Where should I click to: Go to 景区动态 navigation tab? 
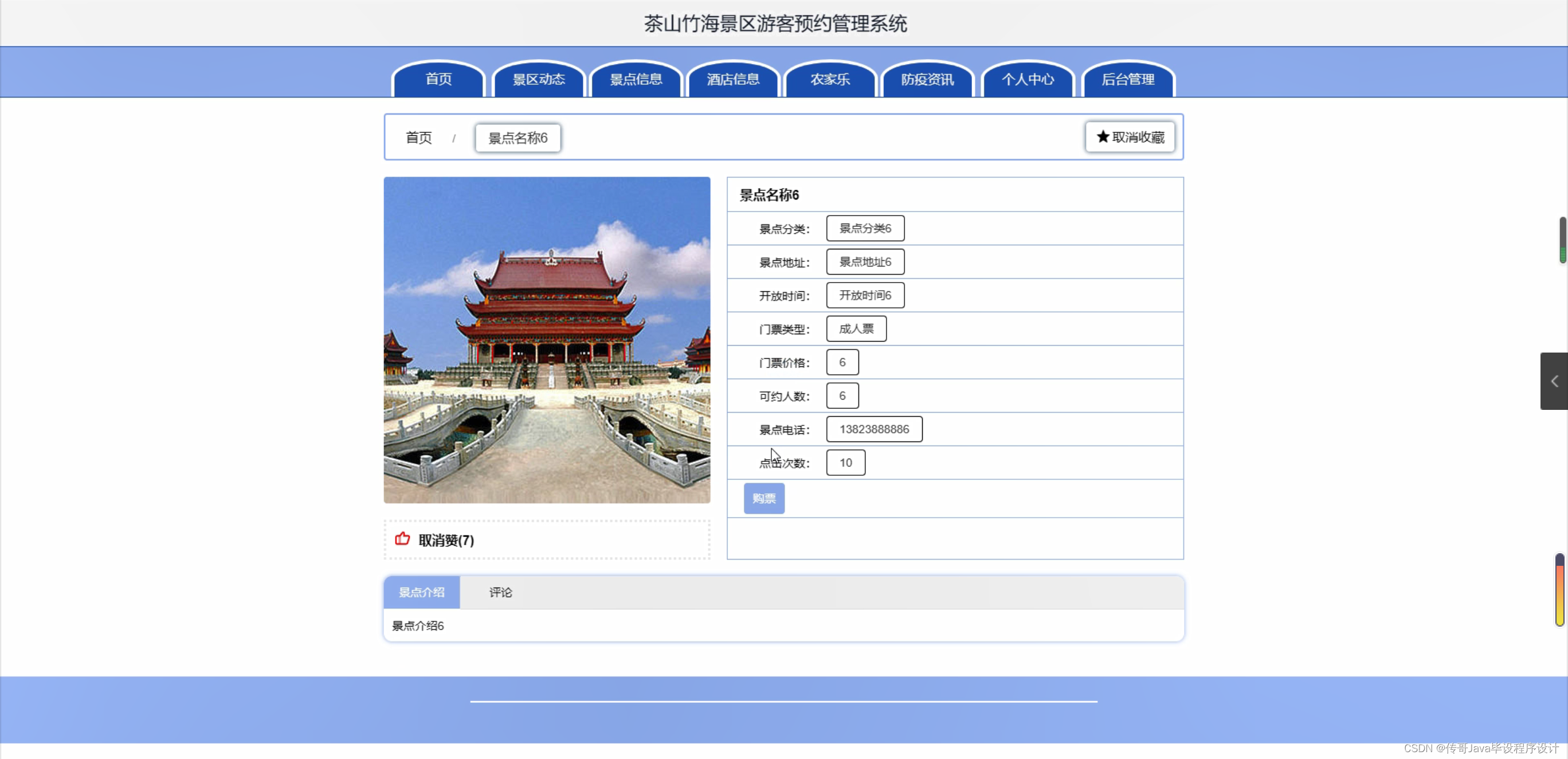tap(538, 80)
